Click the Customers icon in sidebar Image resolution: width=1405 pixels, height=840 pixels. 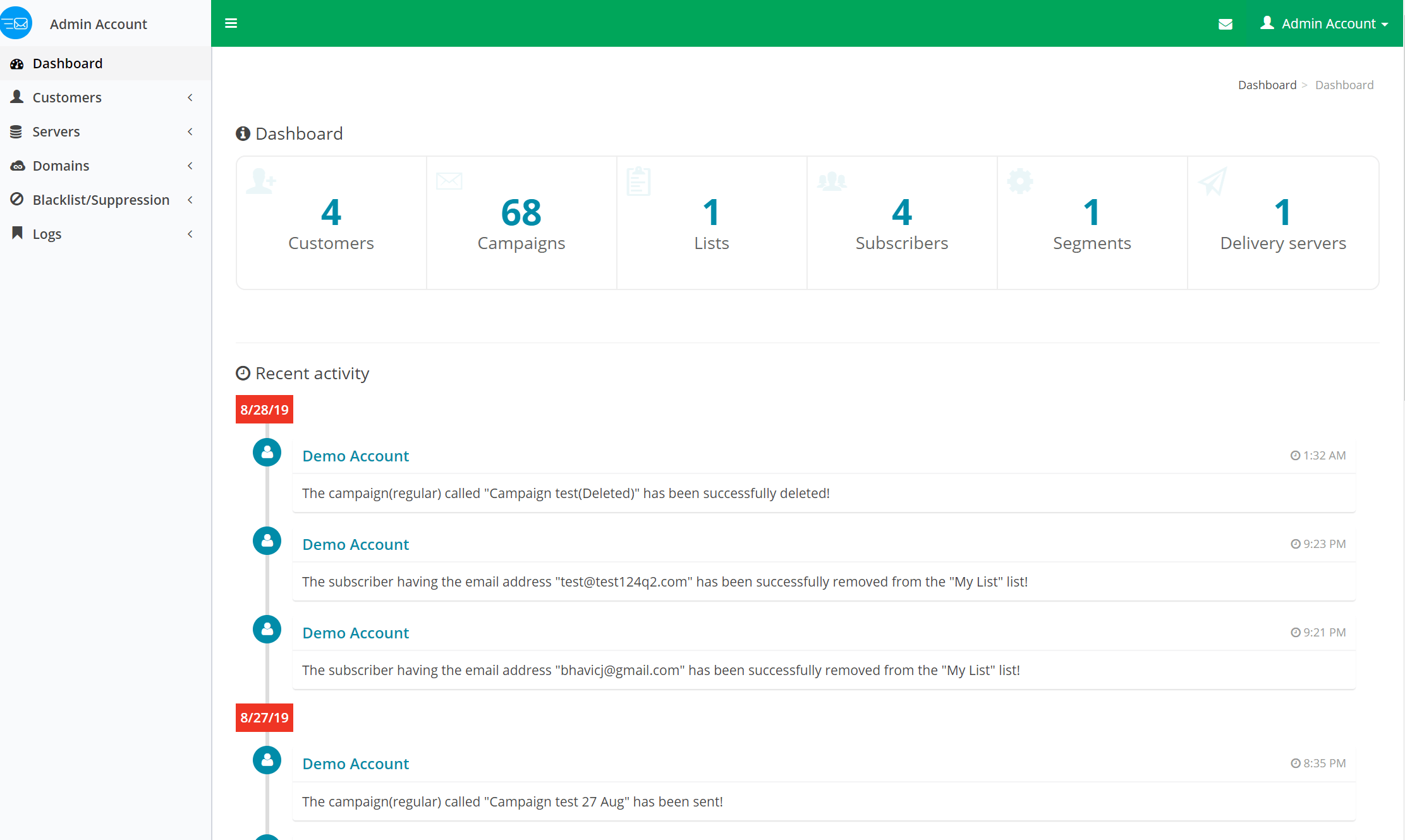[17, 96]
